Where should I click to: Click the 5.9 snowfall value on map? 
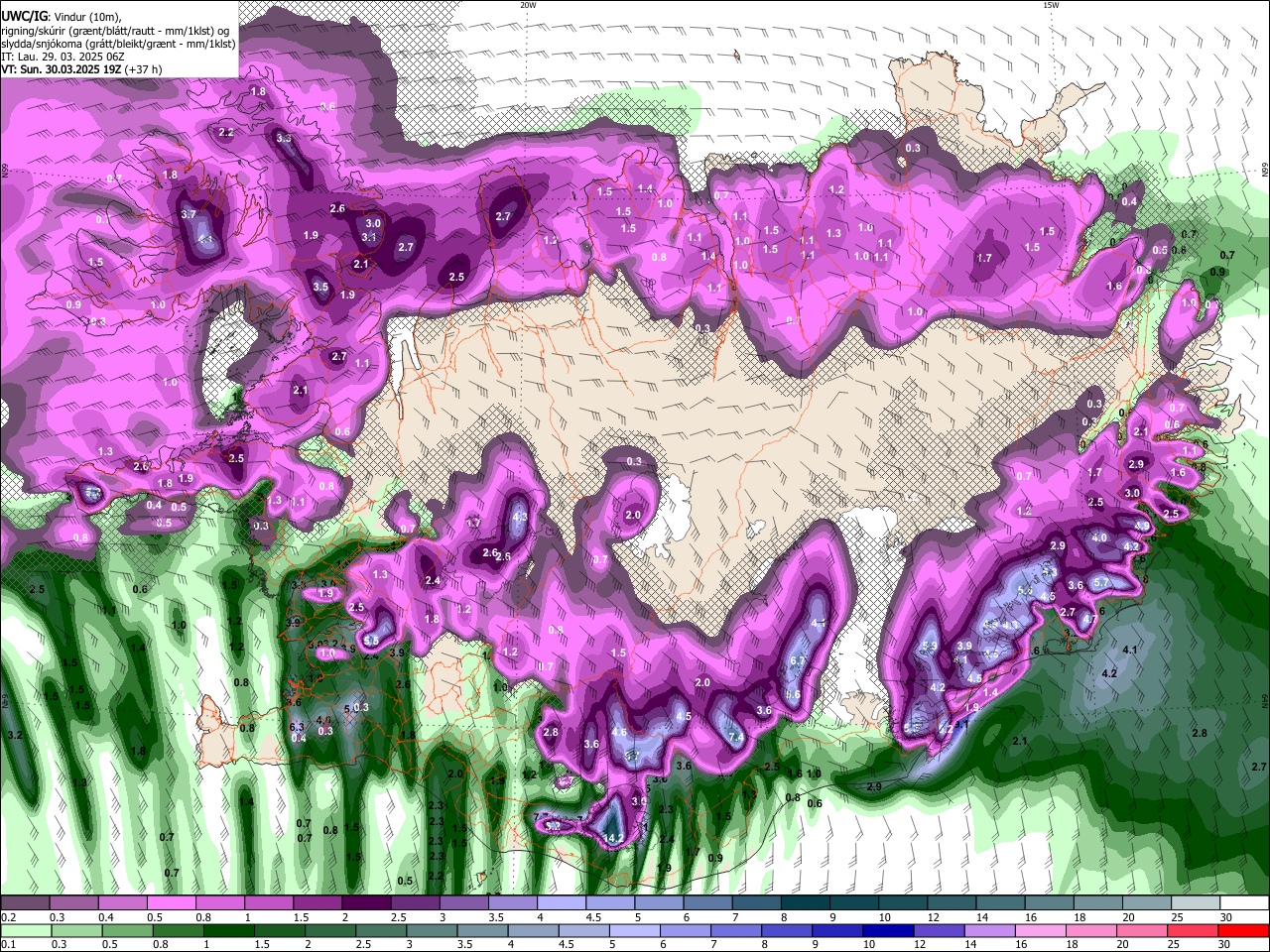point(930,647)
